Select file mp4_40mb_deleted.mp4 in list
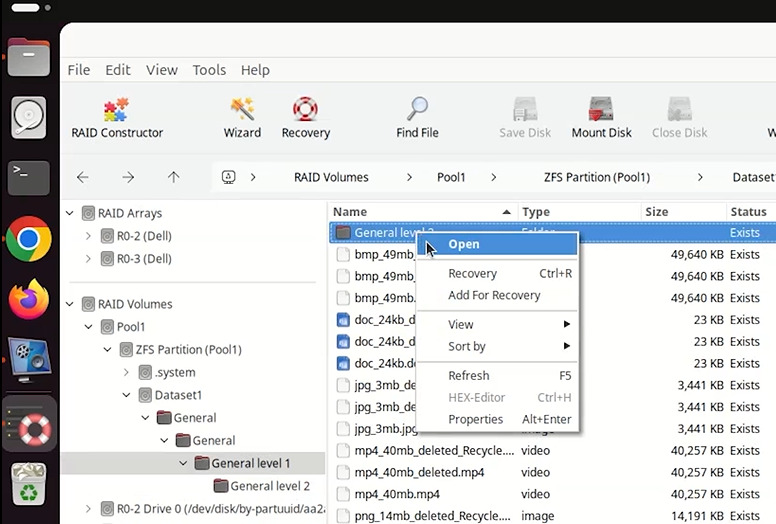This screenshot has width=776, height=524. [x=552, y=473]
